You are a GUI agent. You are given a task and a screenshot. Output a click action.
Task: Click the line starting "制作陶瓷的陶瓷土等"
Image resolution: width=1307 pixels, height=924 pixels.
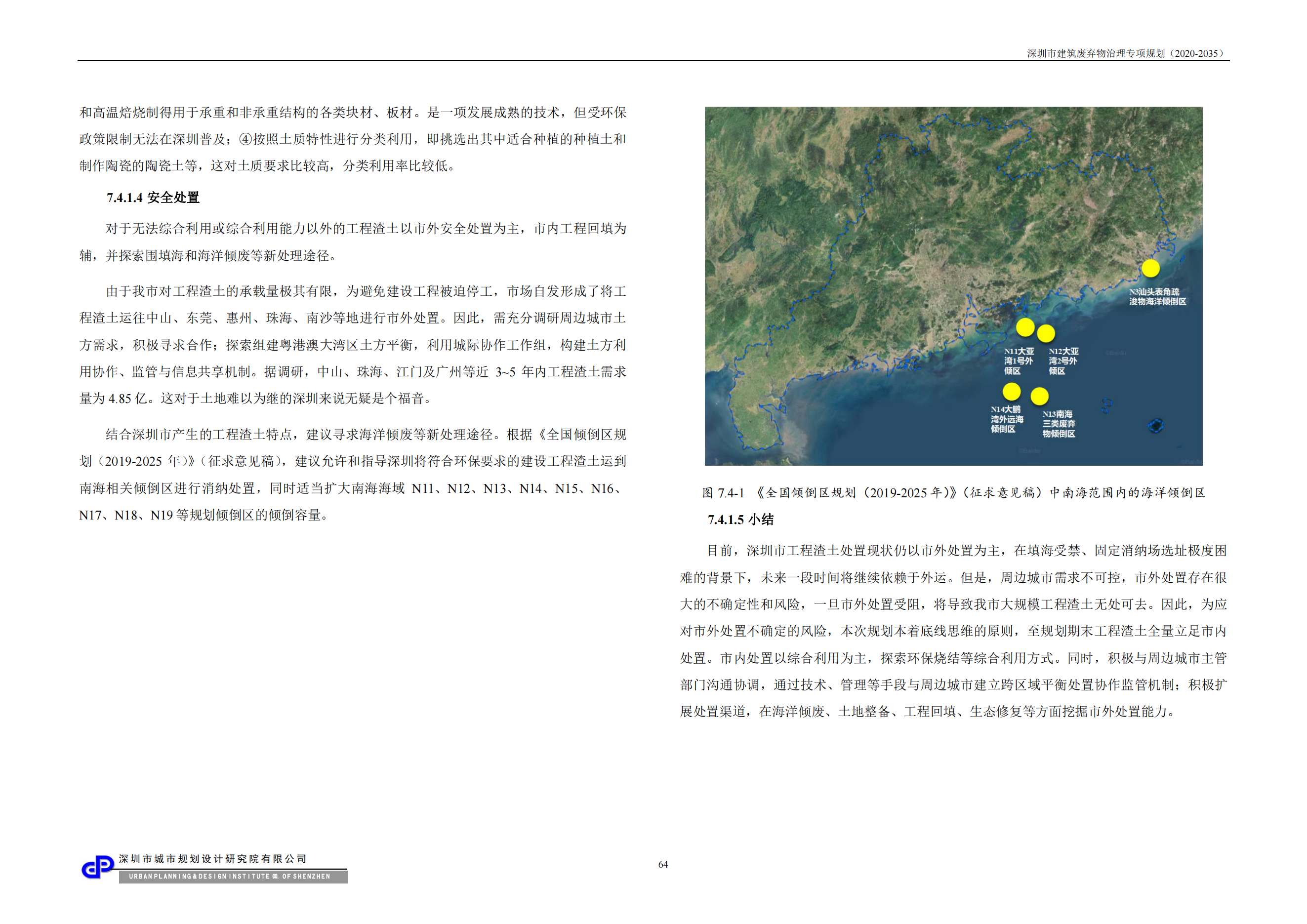(x=268, y=166)
